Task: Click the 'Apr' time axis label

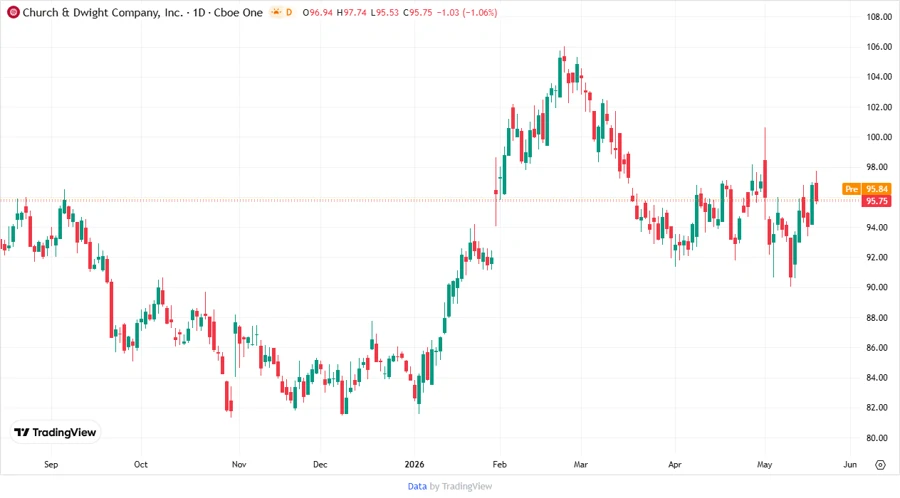Action: (675, 464)
